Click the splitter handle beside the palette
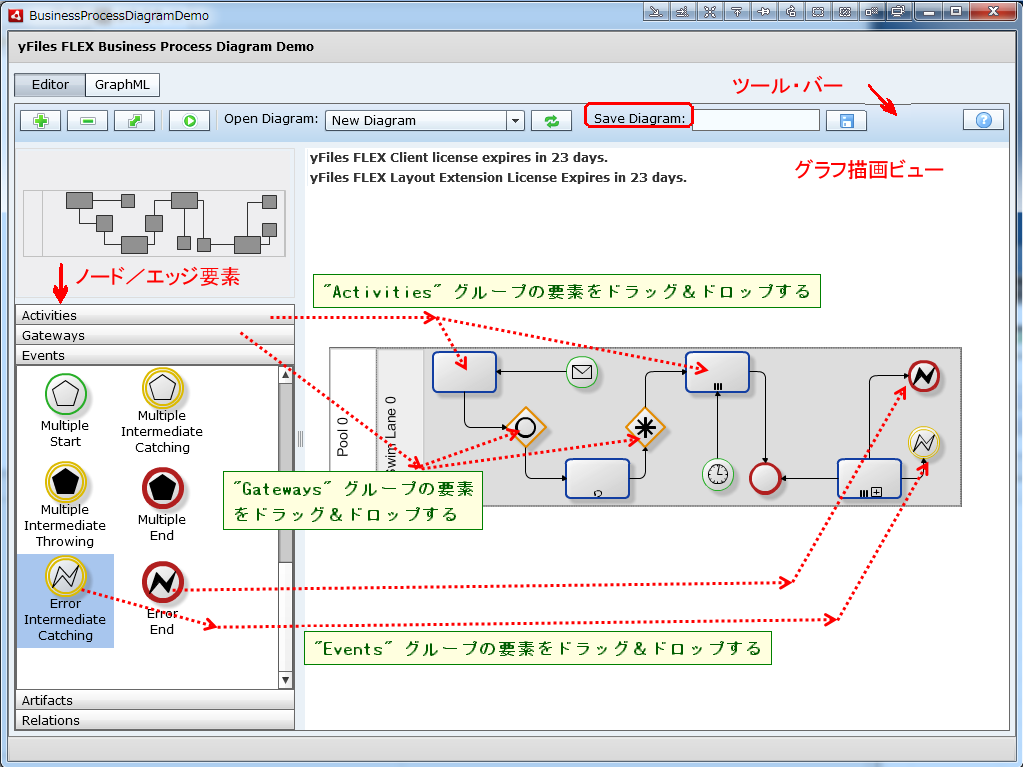Screen dimensions: 1023x767 (300, 438)
